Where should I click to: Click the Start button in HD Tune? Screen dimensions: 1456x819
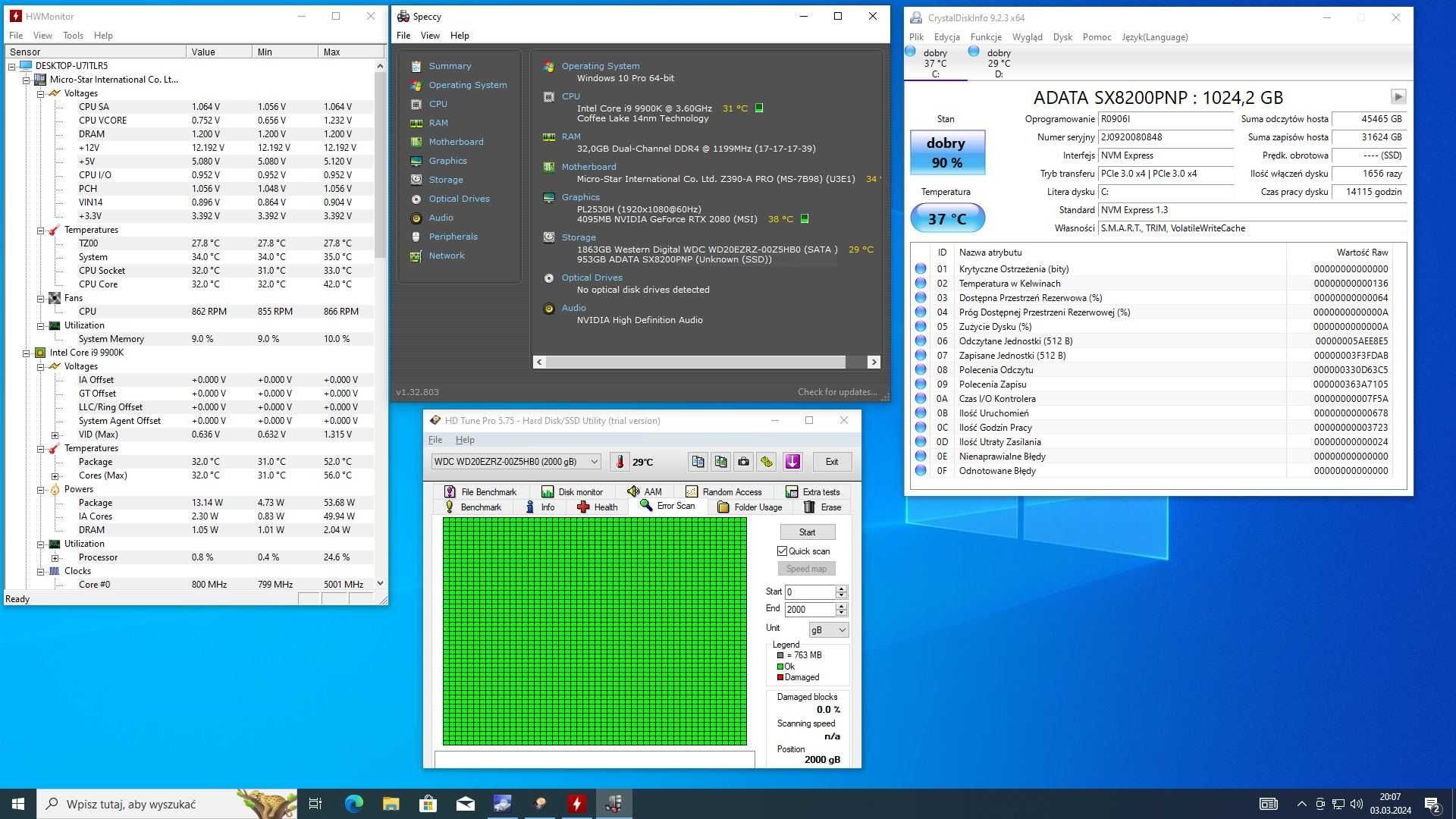(x=806, y=531)
